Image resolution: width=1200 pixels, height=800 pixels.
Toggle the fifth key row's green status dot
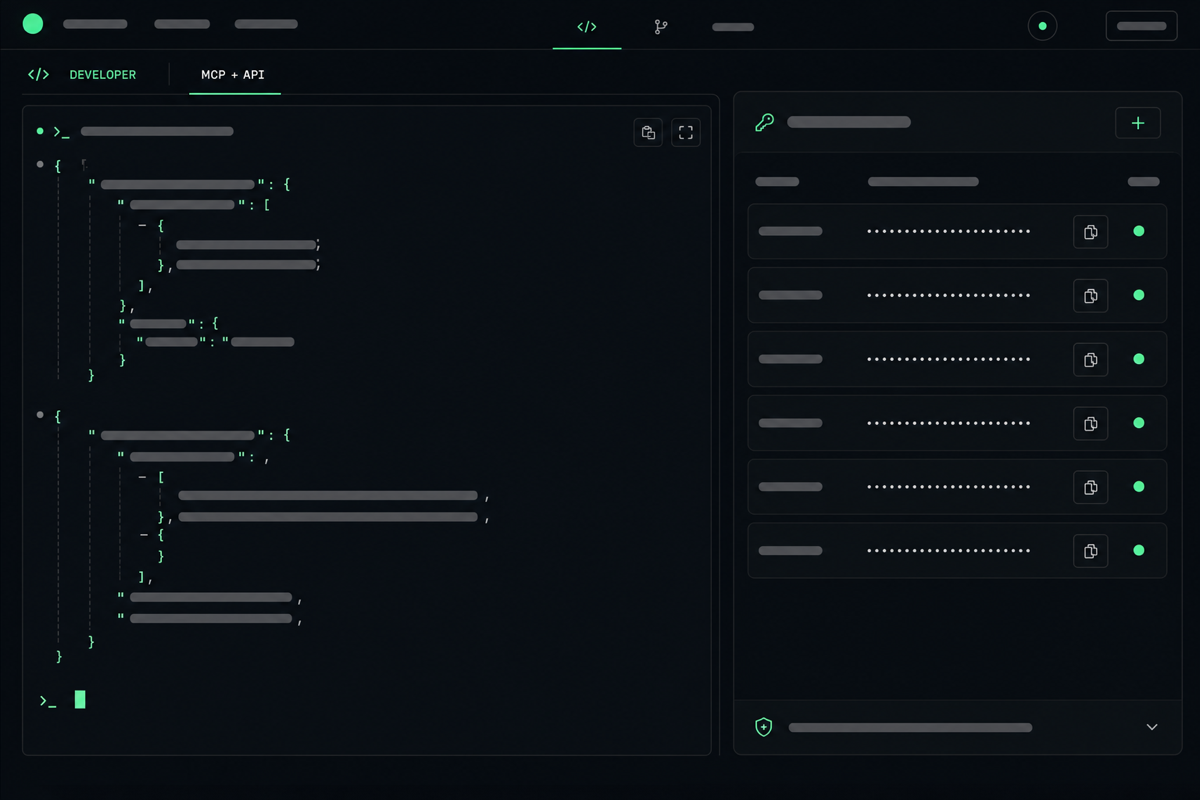point(1139,486)
